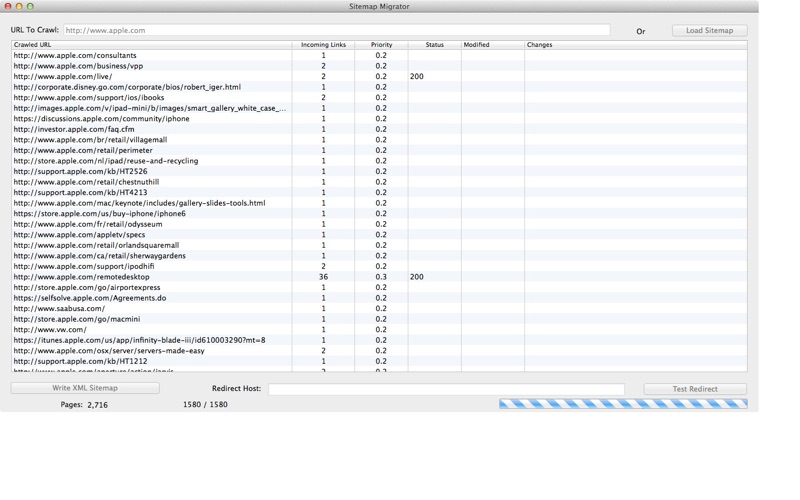Select row http://www.apple.com/ca/retail/sherwaygardens

point(379,256)
